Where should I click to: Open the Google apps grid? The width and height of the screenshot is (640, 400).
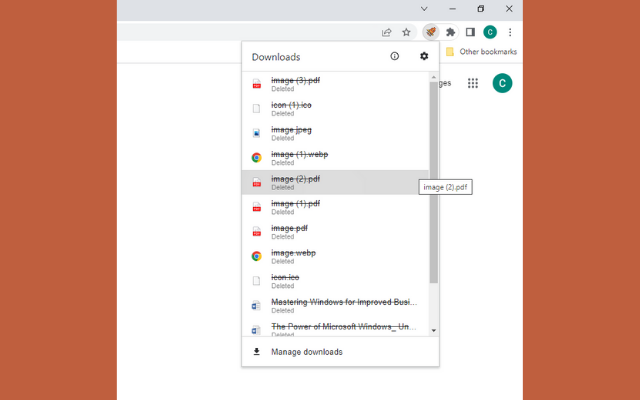pyautogui.click(x=473, y=83)
